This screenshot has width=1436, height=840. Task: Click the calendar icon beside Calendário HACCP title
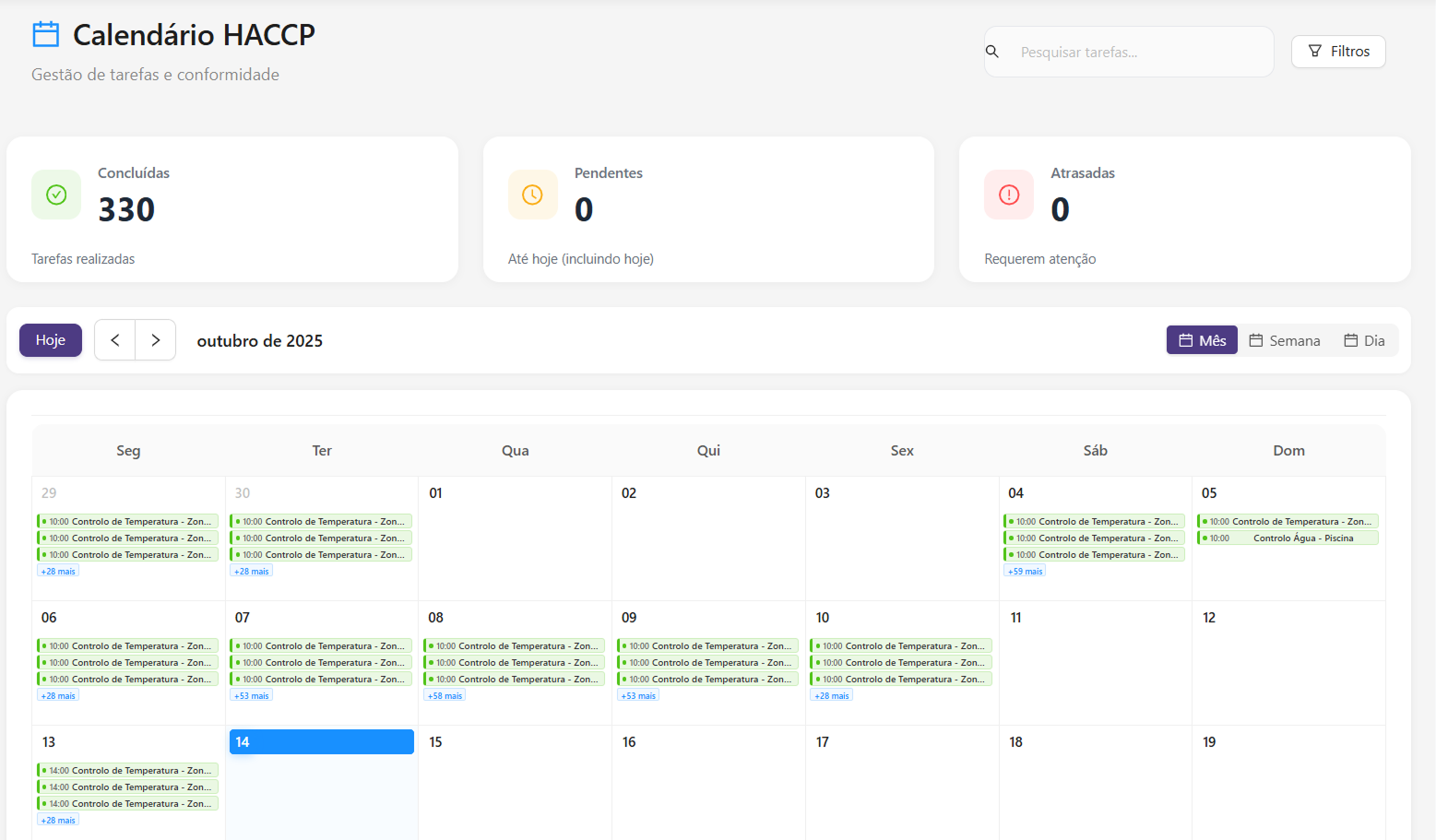point(45,35)
